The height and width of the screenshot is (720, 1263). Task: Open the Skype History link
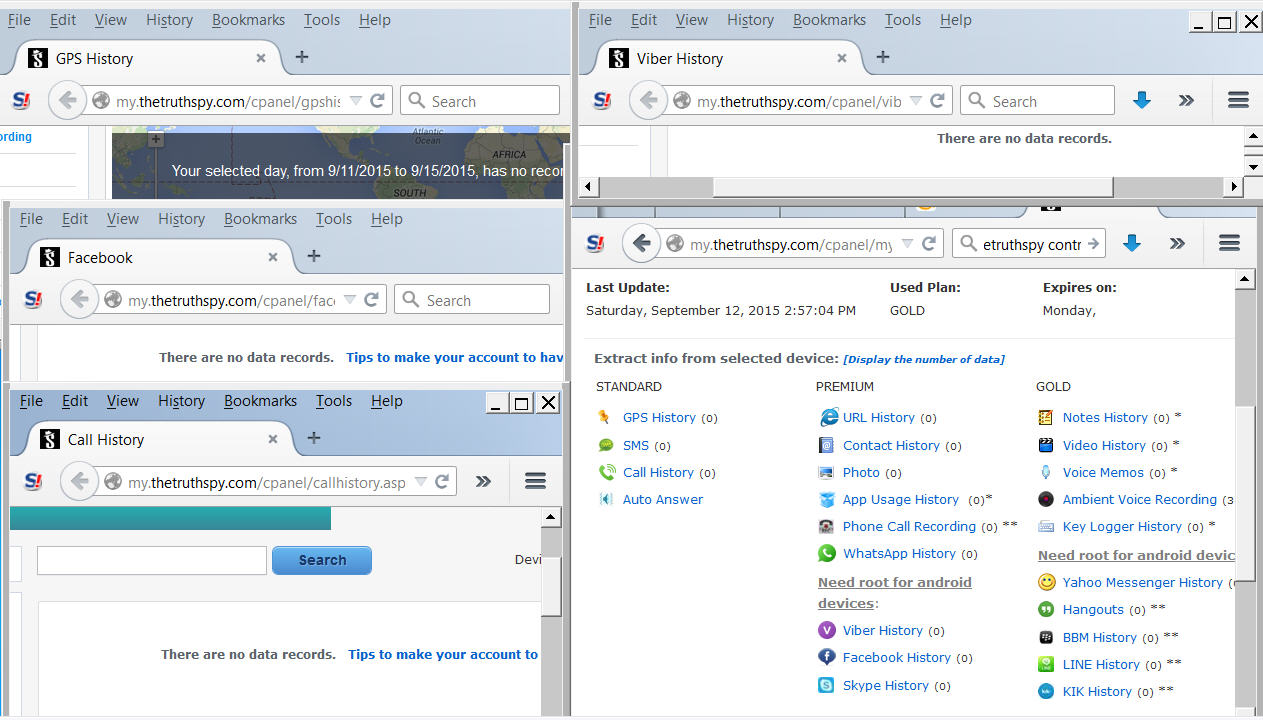pos(886,685)
